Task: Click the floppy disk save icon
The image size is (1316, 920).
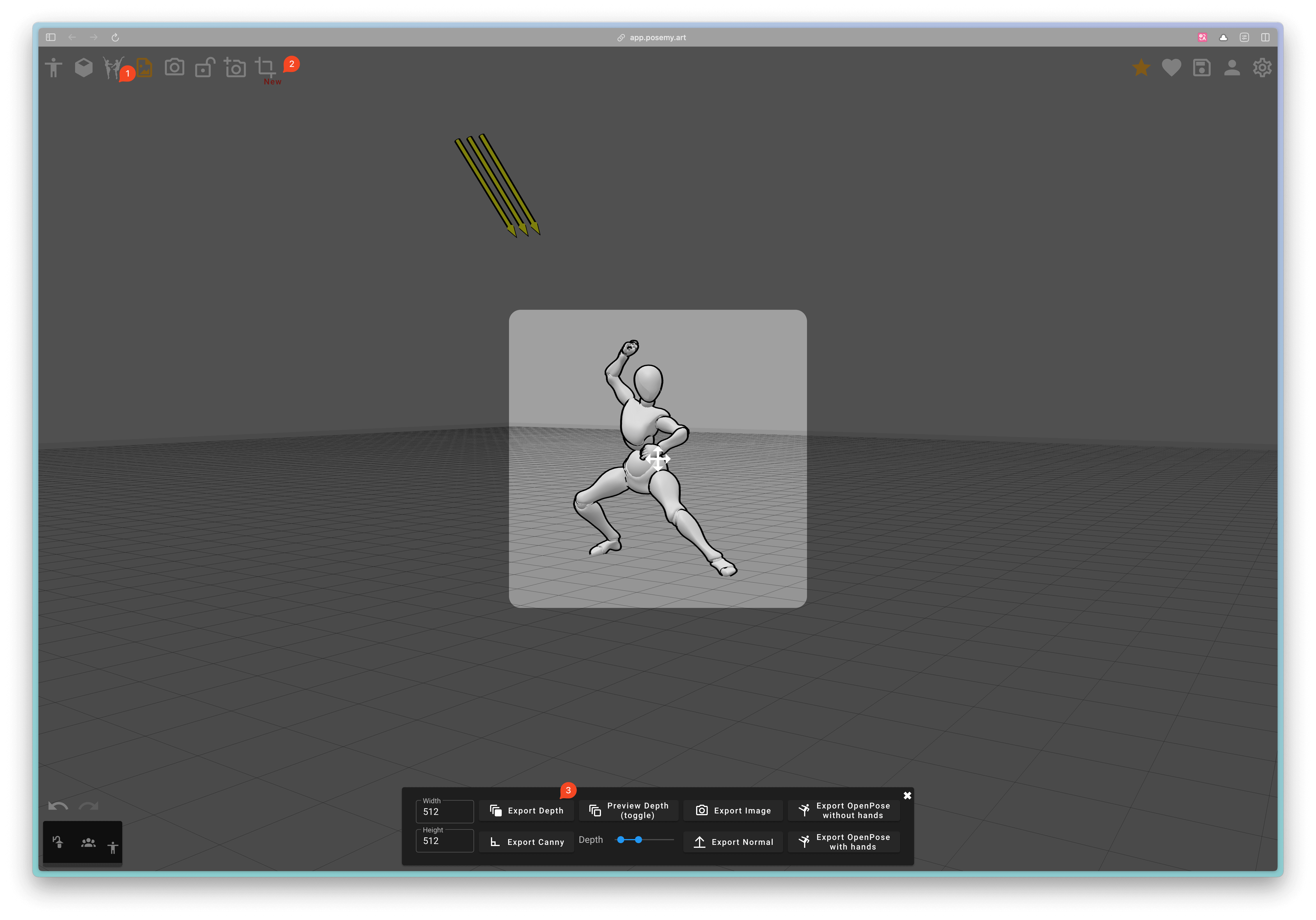Action: 1201,68
